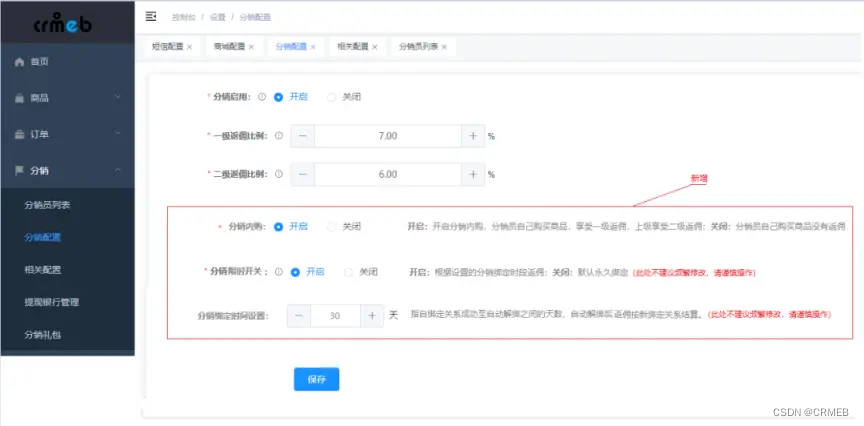Click 分销配置 in the breadcrumb
Screen dimensions: 864x426
click(x=255, y=18)
